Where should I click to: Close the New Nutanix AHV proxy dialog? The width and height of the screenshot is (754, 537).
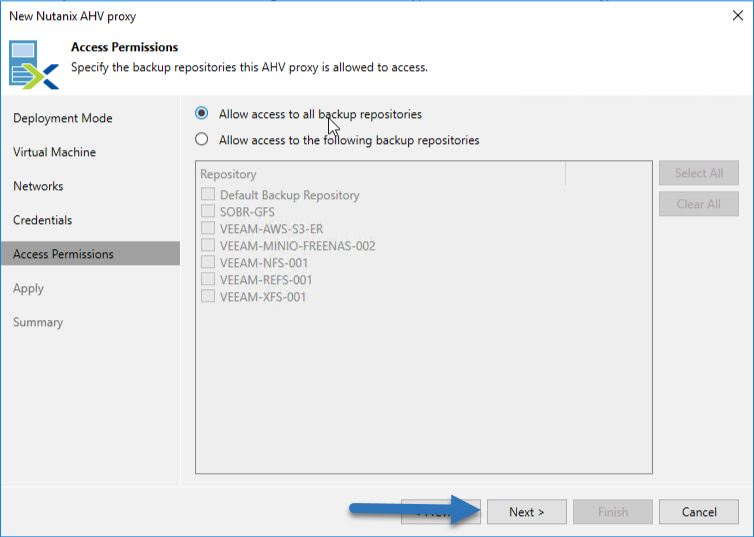click(x=738, y=15)
